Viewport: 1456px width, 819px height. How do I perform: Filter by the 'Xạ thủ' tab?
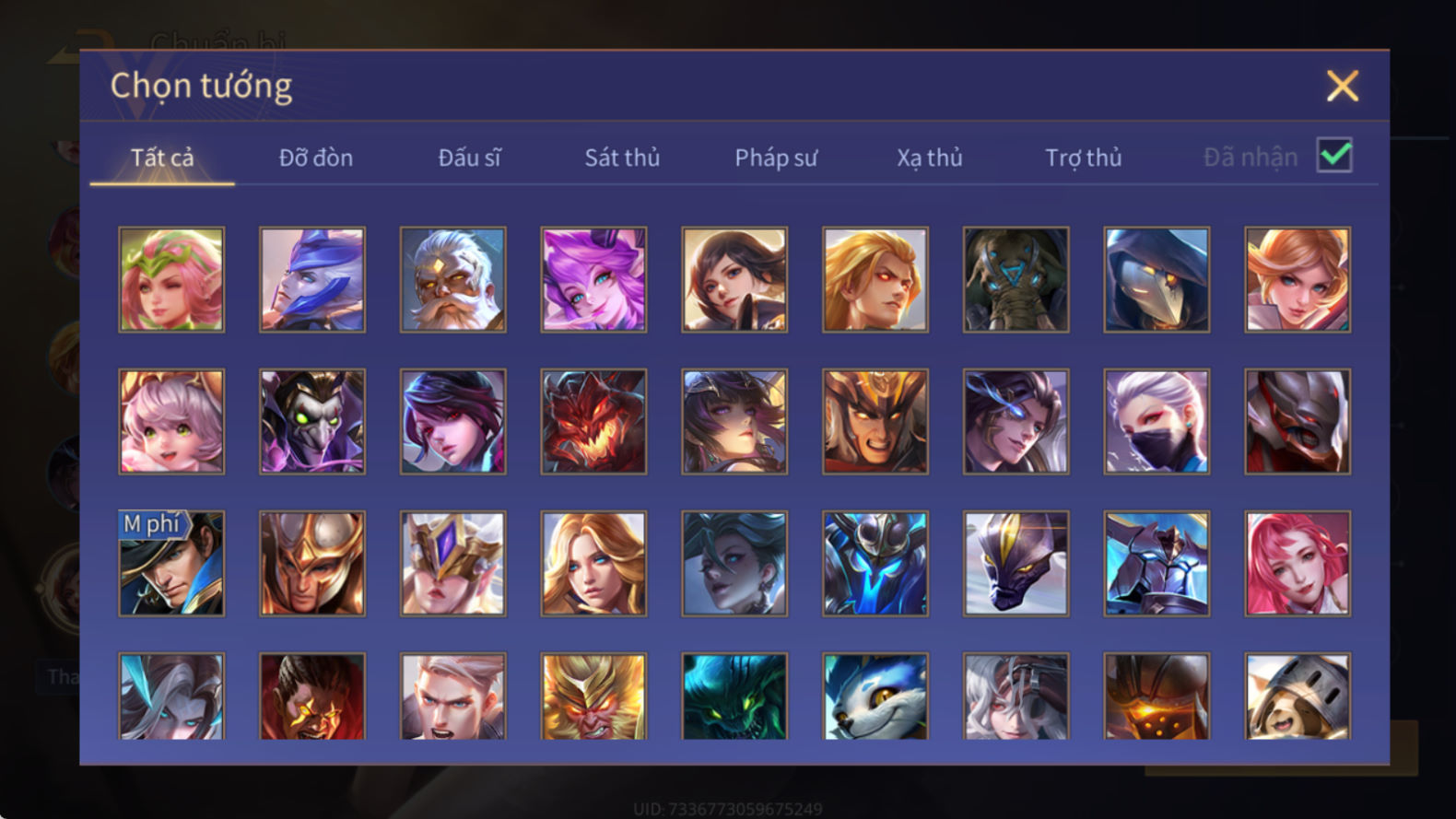click(x=930, y=158)
